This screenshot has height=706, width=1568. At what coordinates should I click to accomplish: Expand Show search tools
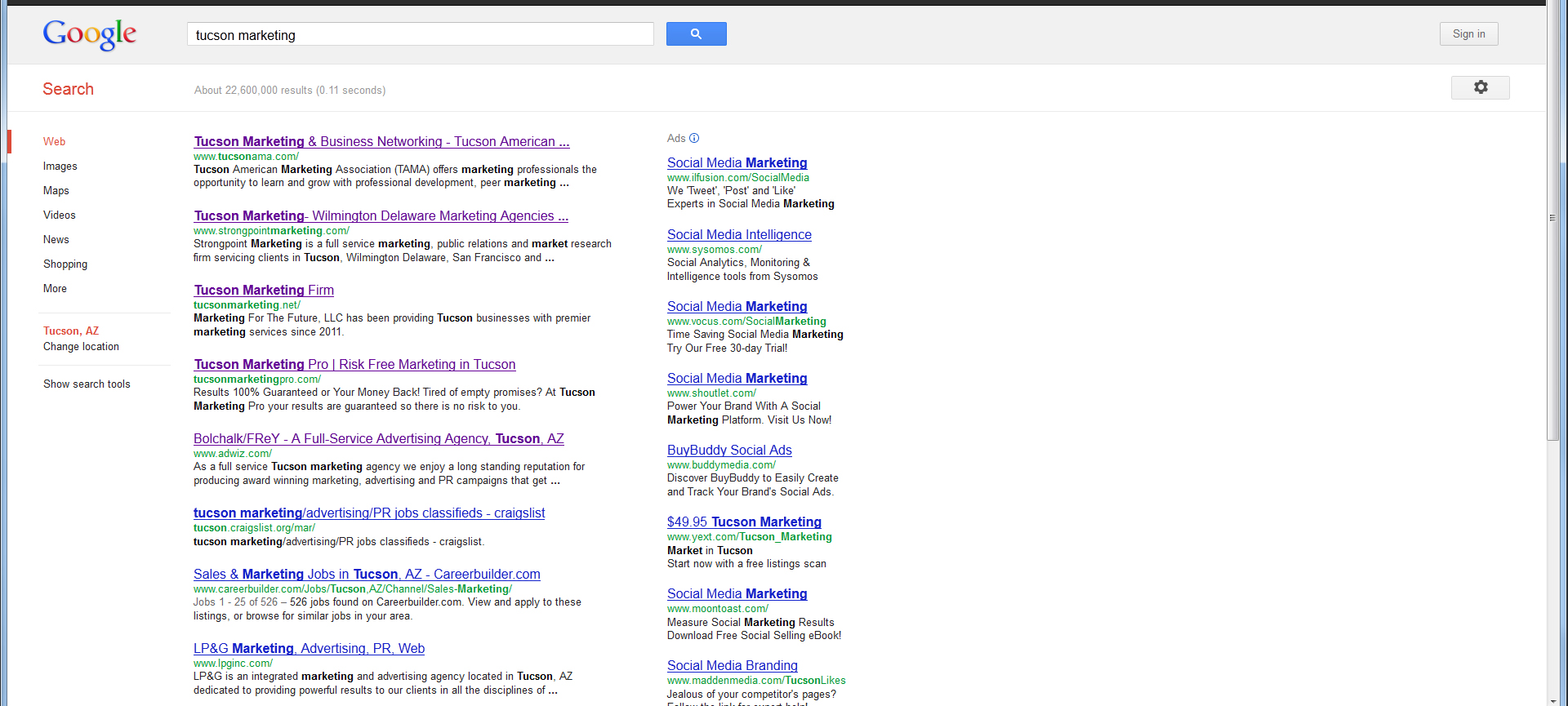point(87,384)
